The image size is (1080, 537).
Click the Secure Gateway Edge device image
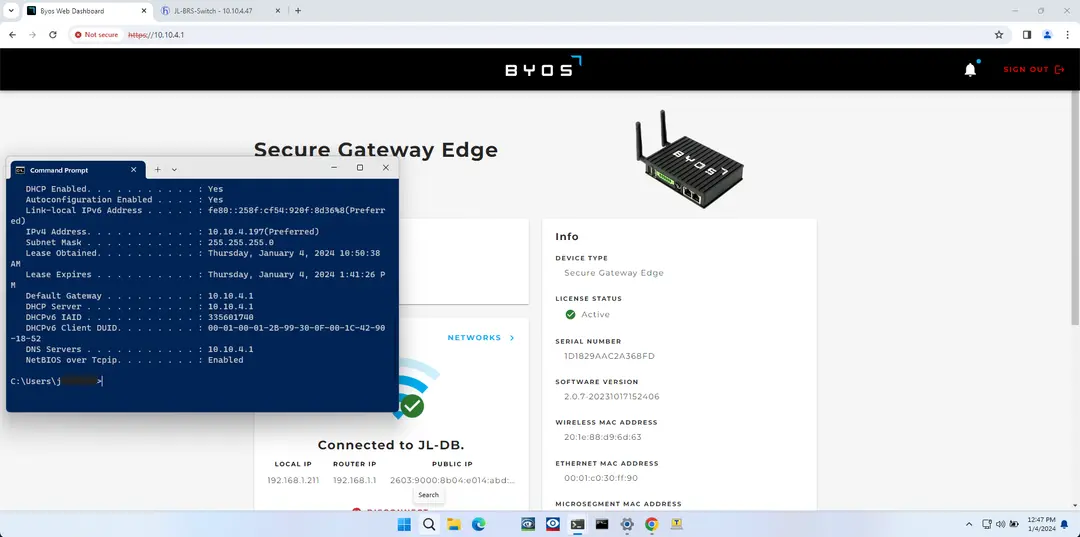(688, 160)
